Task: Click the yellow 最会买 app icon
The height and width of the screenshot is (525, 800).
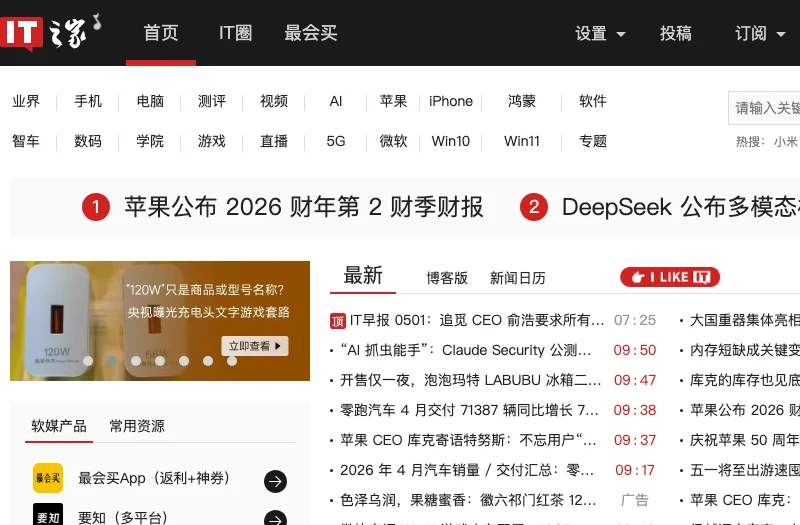Action: click(48, 478)
